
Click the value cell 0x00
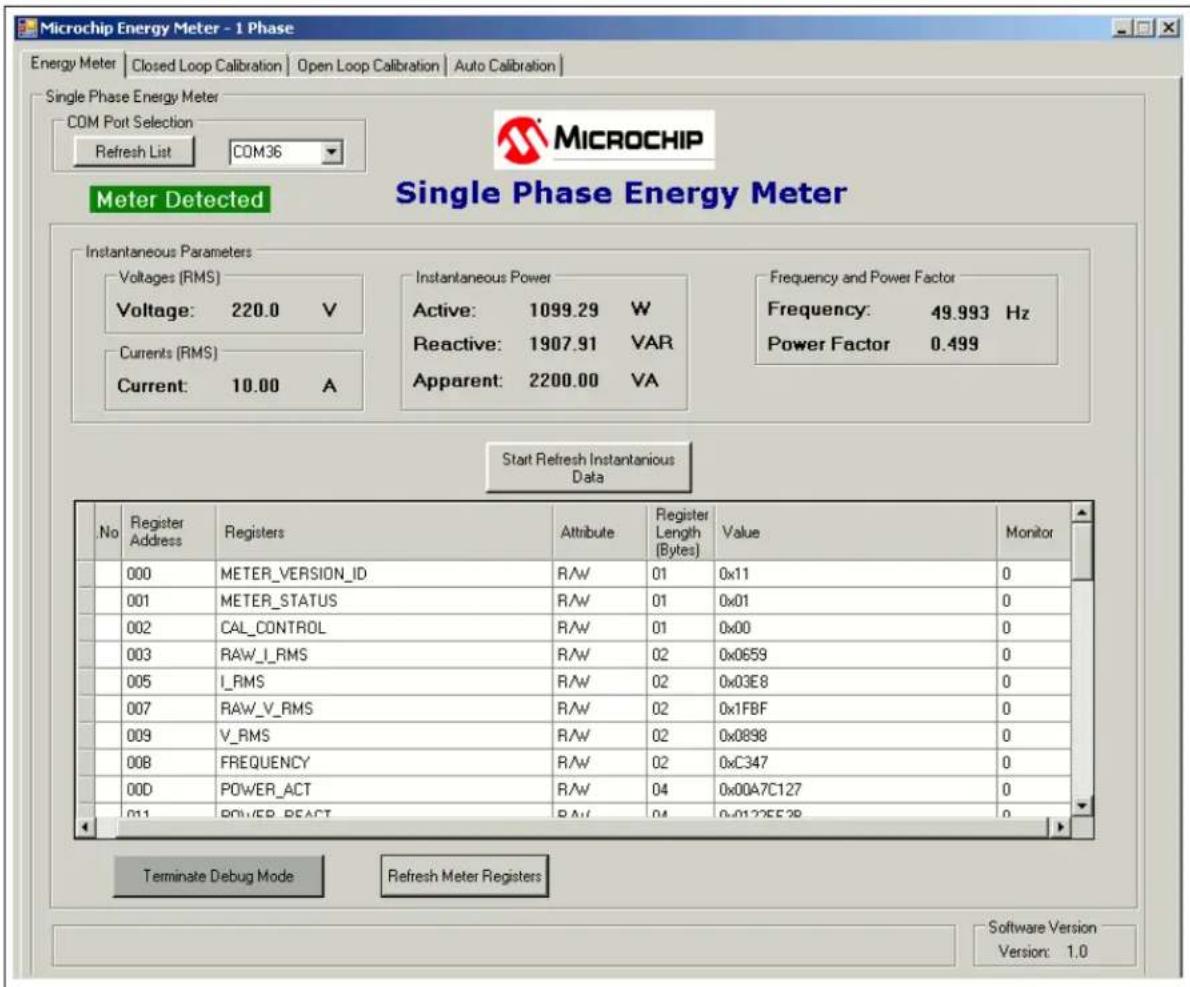pyautogui.click(x=855, y=628)
